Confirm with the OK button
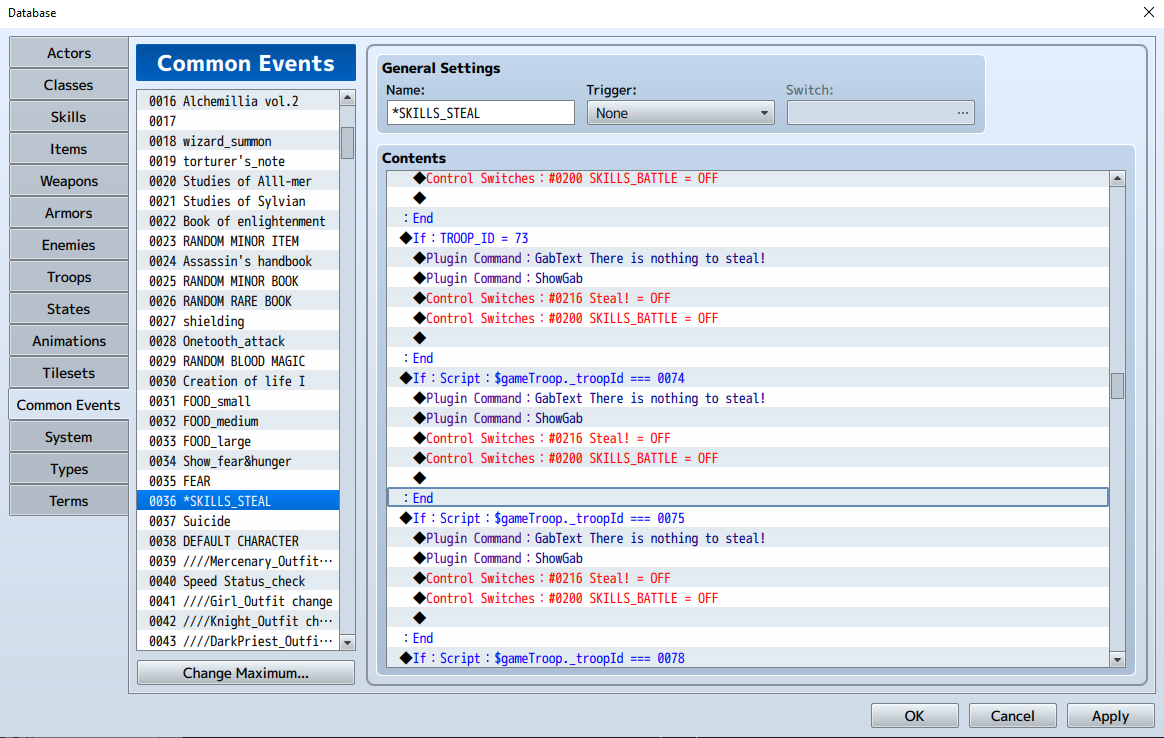This screenshot has height=738, width=1164. 914,716
